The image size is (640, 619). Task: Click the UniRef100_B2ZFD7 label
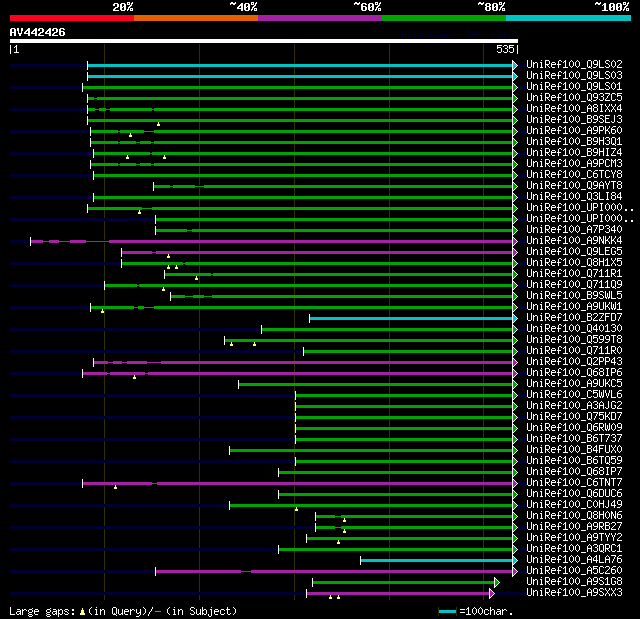[574, 318]
